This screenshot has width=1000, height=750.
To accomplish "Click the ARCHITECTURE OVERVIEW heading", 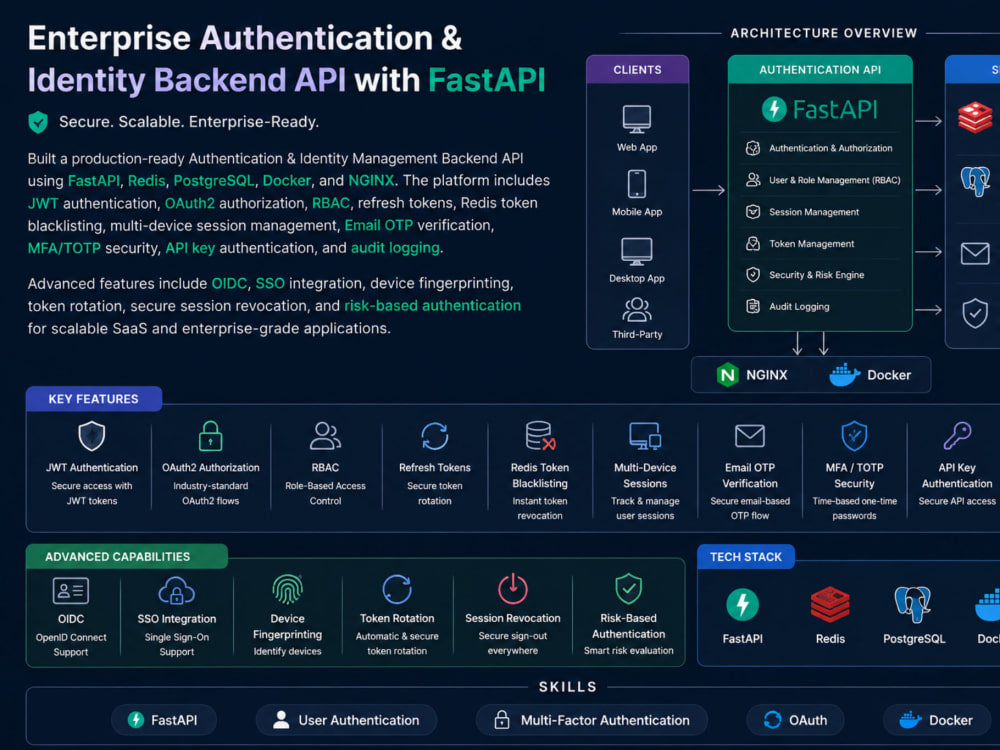I will click(824, 33).
